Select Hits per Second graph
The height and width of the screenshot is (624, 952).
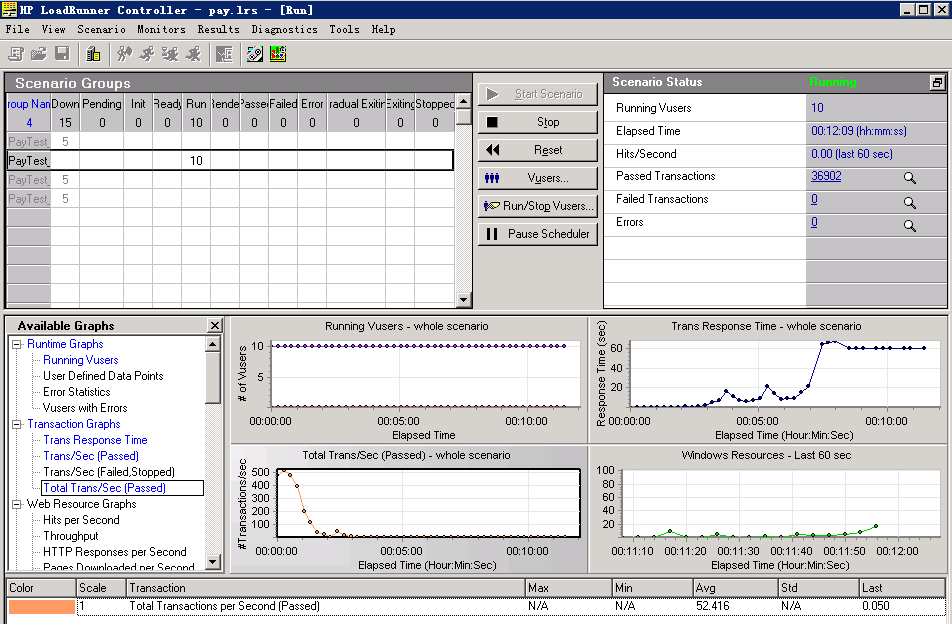tap(81, 520)
